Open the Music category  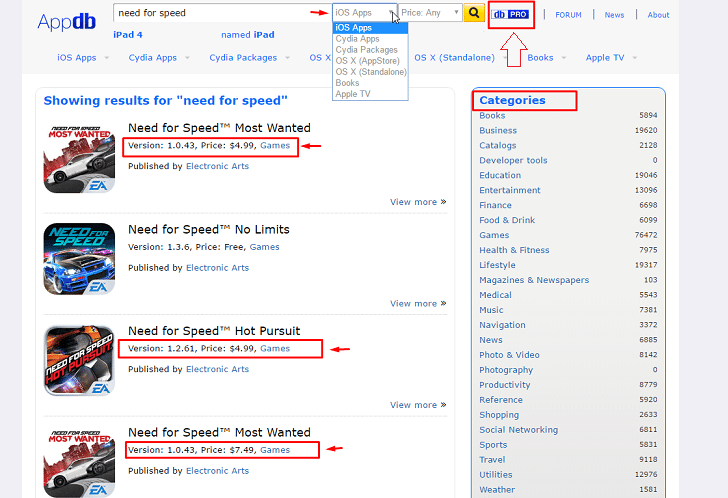tap(491, 310)
